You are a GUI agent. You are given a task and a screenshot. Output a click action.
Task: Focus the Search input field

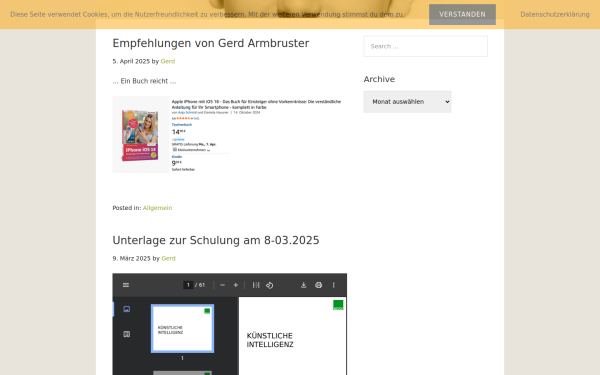point(426,46)
